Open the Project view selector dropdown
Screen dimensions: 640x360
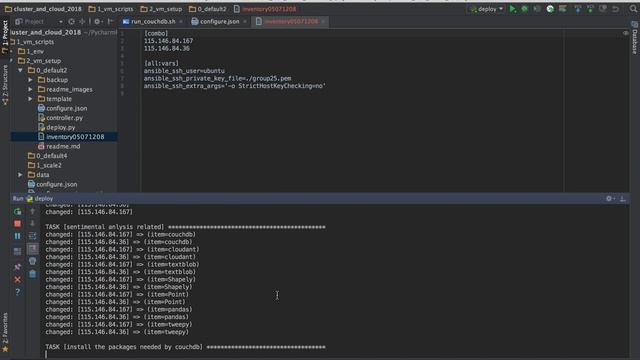click(x=39, y=22)
